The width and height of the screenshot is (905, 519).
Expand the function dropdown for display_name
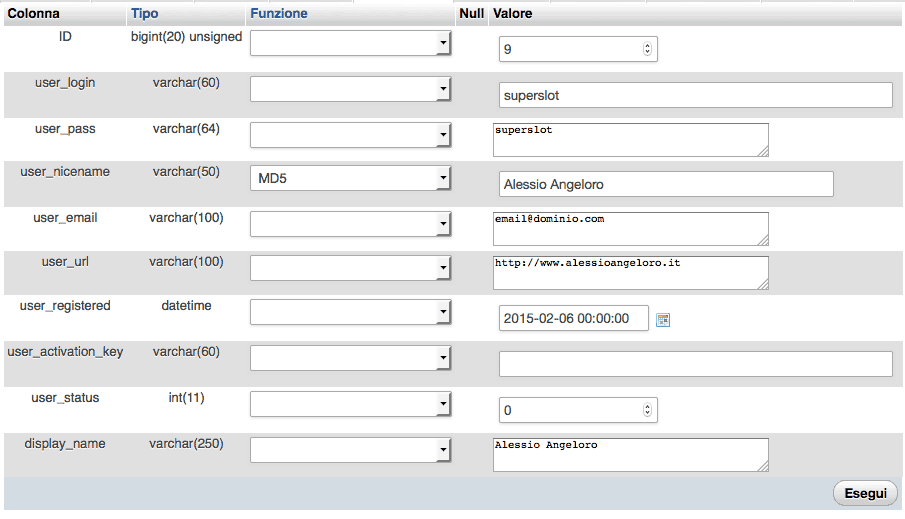(350, 450)
